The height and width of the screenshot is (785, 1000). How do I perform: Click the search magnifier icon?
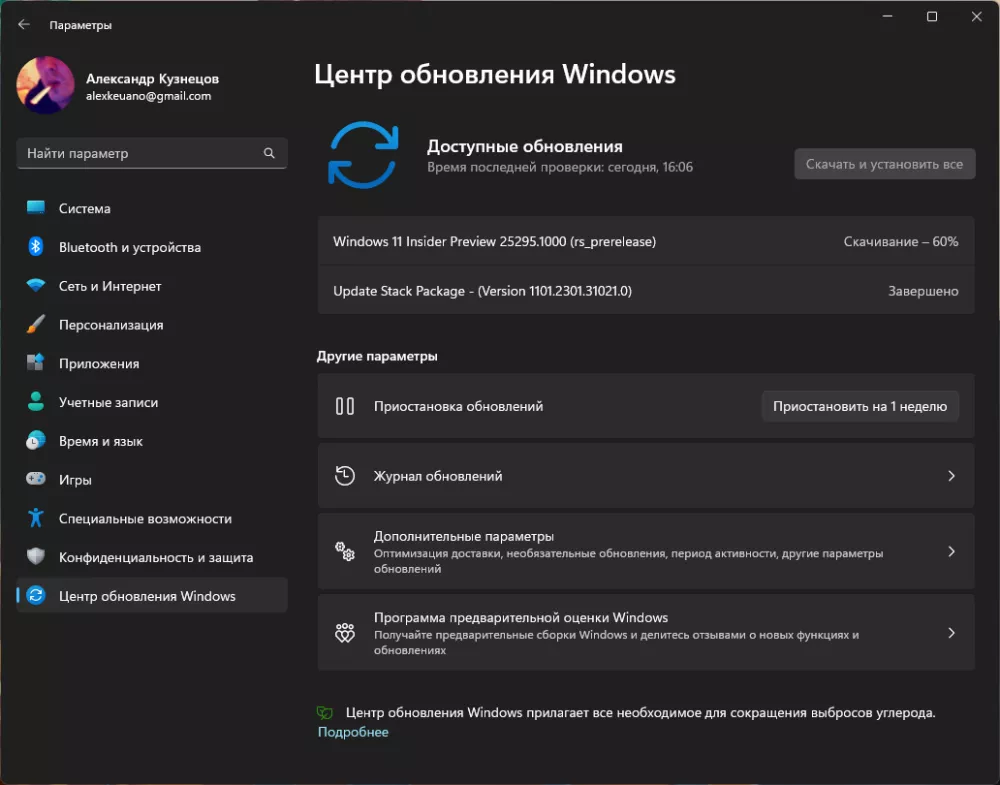pyautogui.click(x=269, y=154)
